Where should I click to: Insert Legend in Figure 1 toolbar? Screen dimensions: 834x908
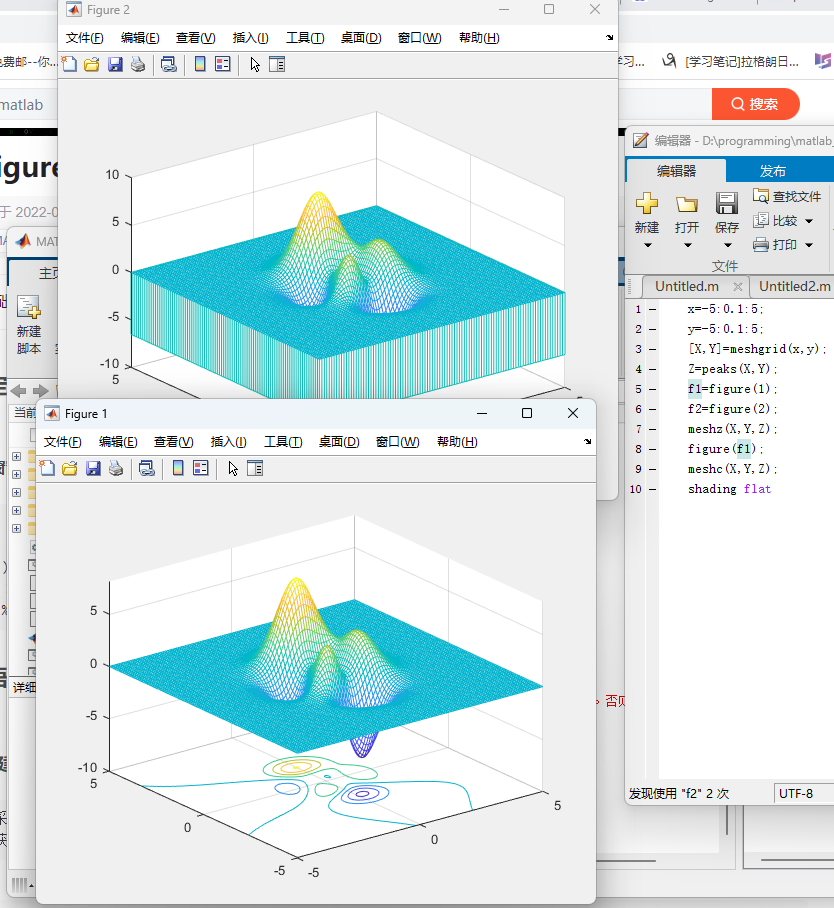(200, 468)
